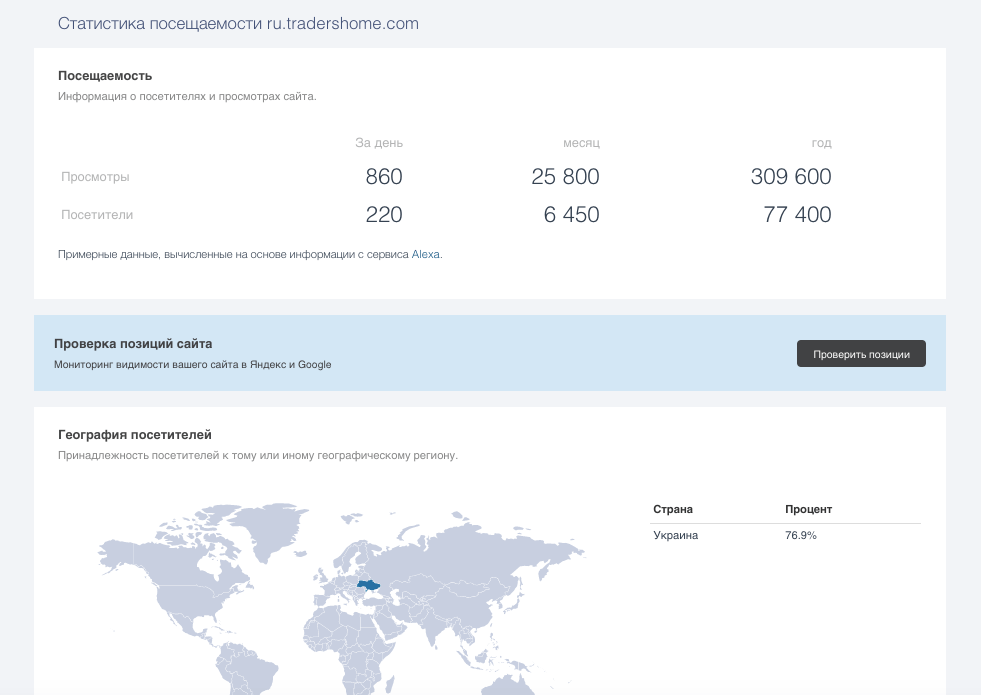The width and height of the screenshot is (981, 695).
Task: Click the 'География посетителей' section heading
Action: pos(135,435)
